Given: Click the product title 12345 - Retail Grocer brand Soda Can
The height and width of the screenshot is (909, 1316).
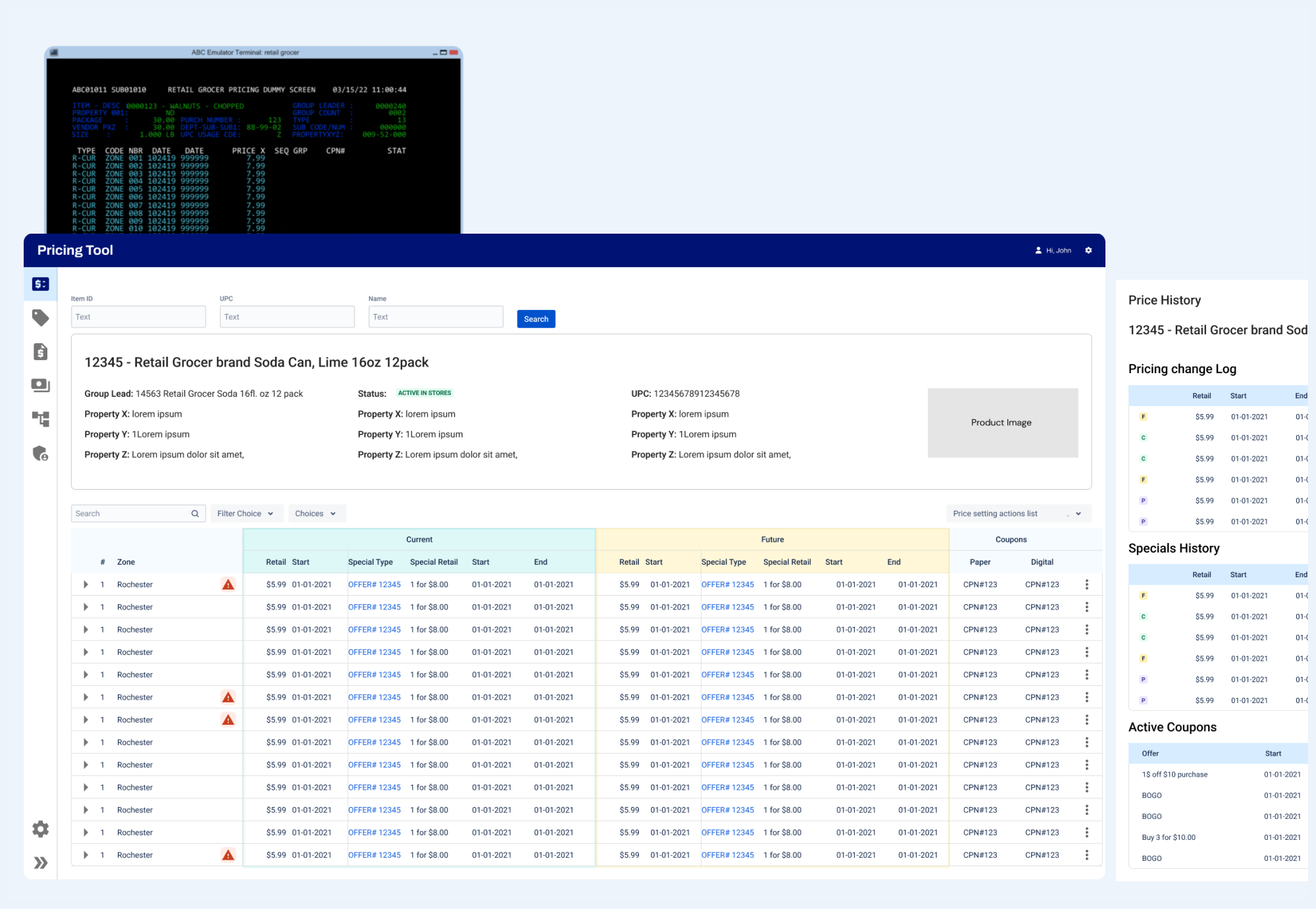Looking at the screenshot, I should pyautogui.click(x=257, y=362).
